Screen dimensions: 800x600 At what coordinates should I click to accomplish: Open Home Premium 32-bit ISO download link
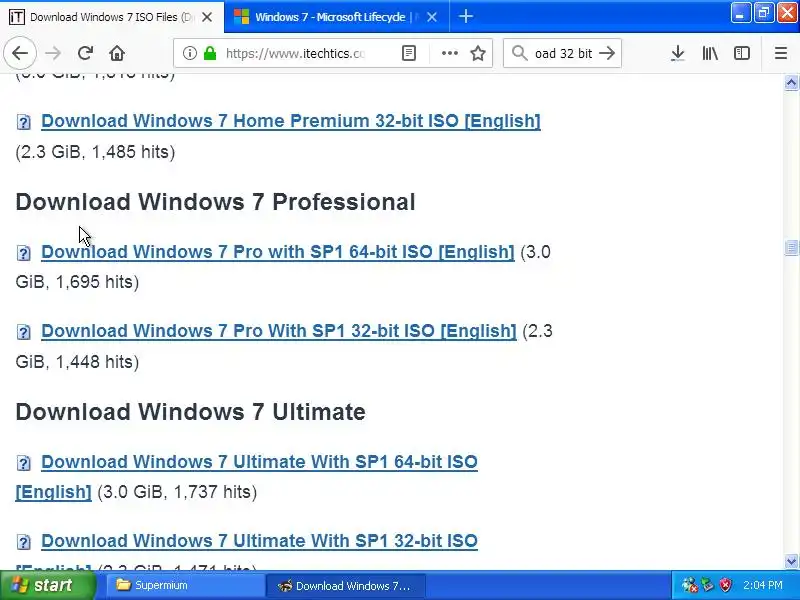(x=291, y=121)
